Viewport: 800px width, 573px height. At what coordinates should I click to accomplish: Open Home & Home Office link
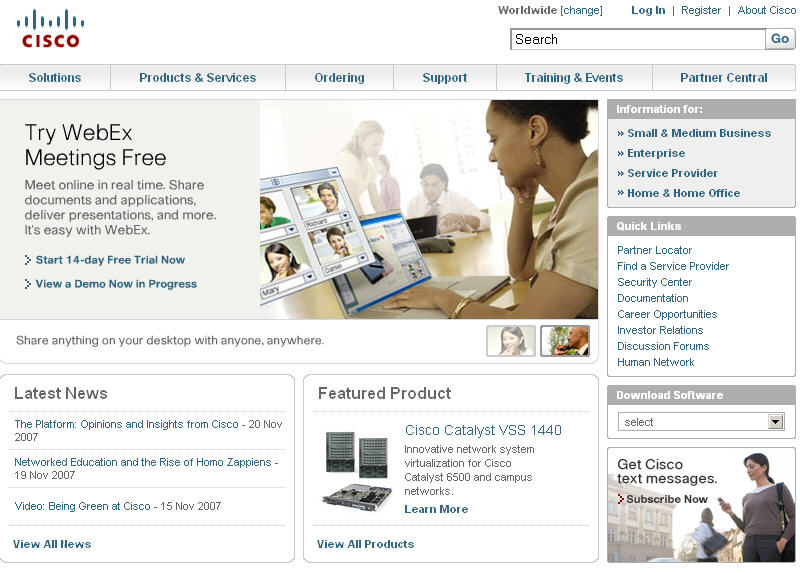click(684, 193)
